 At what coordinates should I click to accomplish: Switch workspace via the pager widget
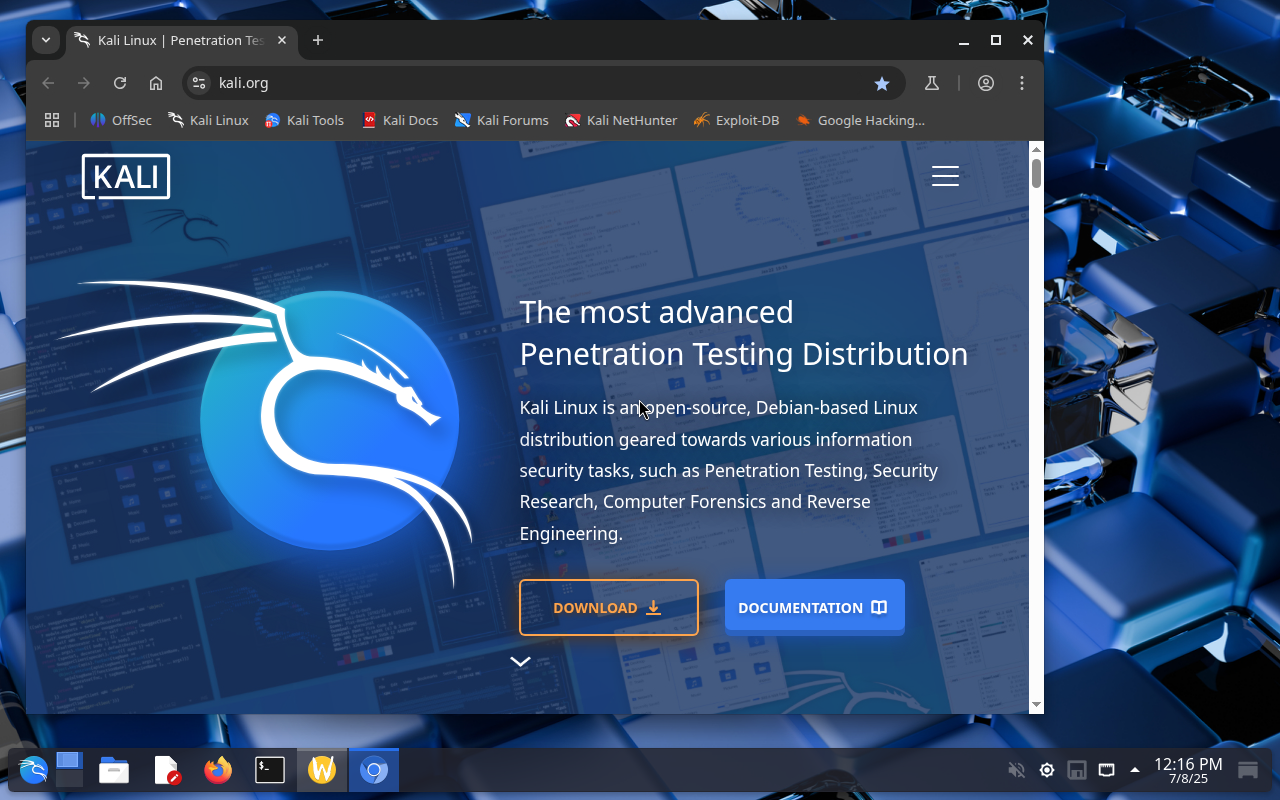pyautogui.click(x=69, y=770)
